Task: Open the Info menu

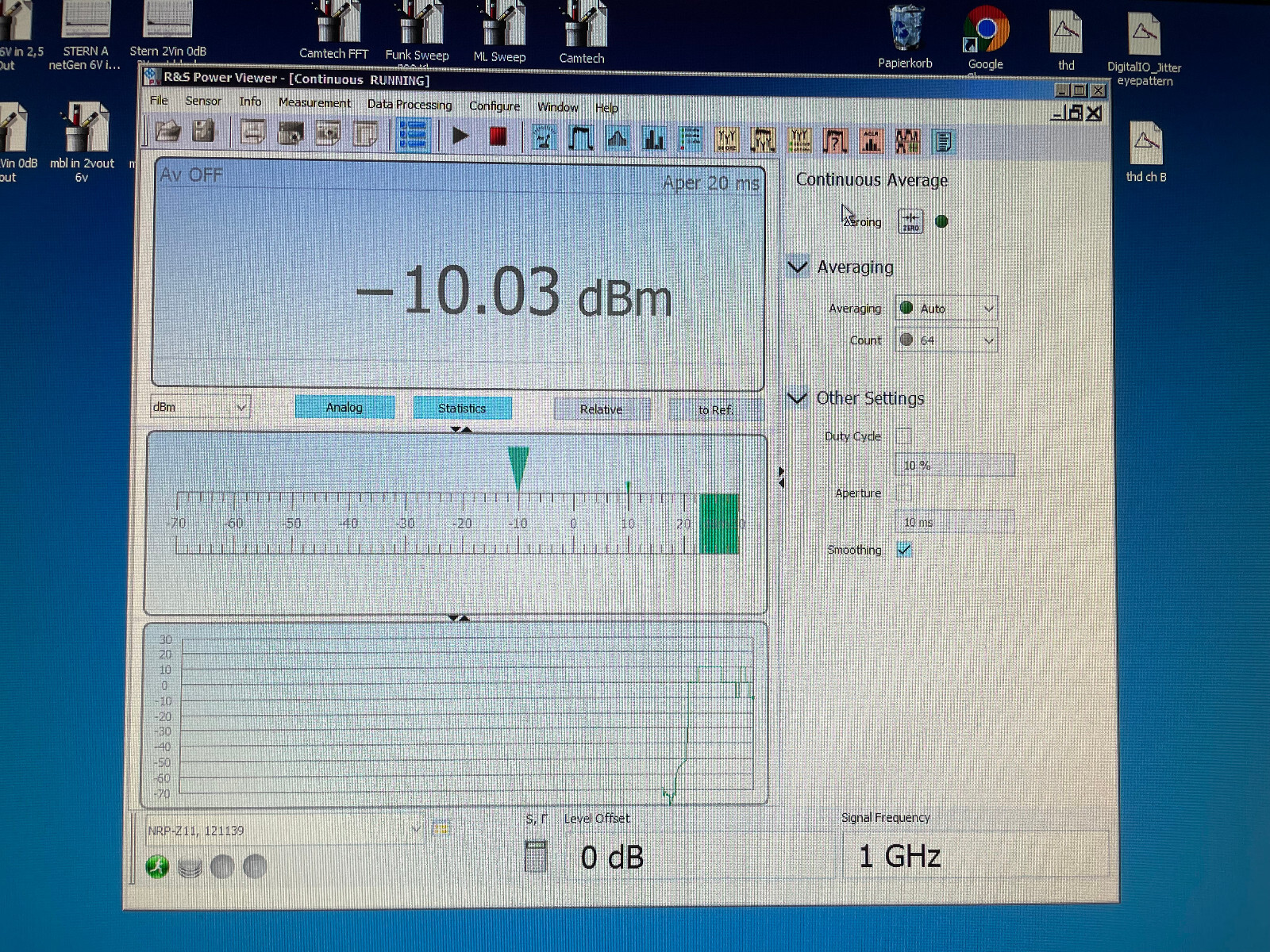Action: (250, 102)
